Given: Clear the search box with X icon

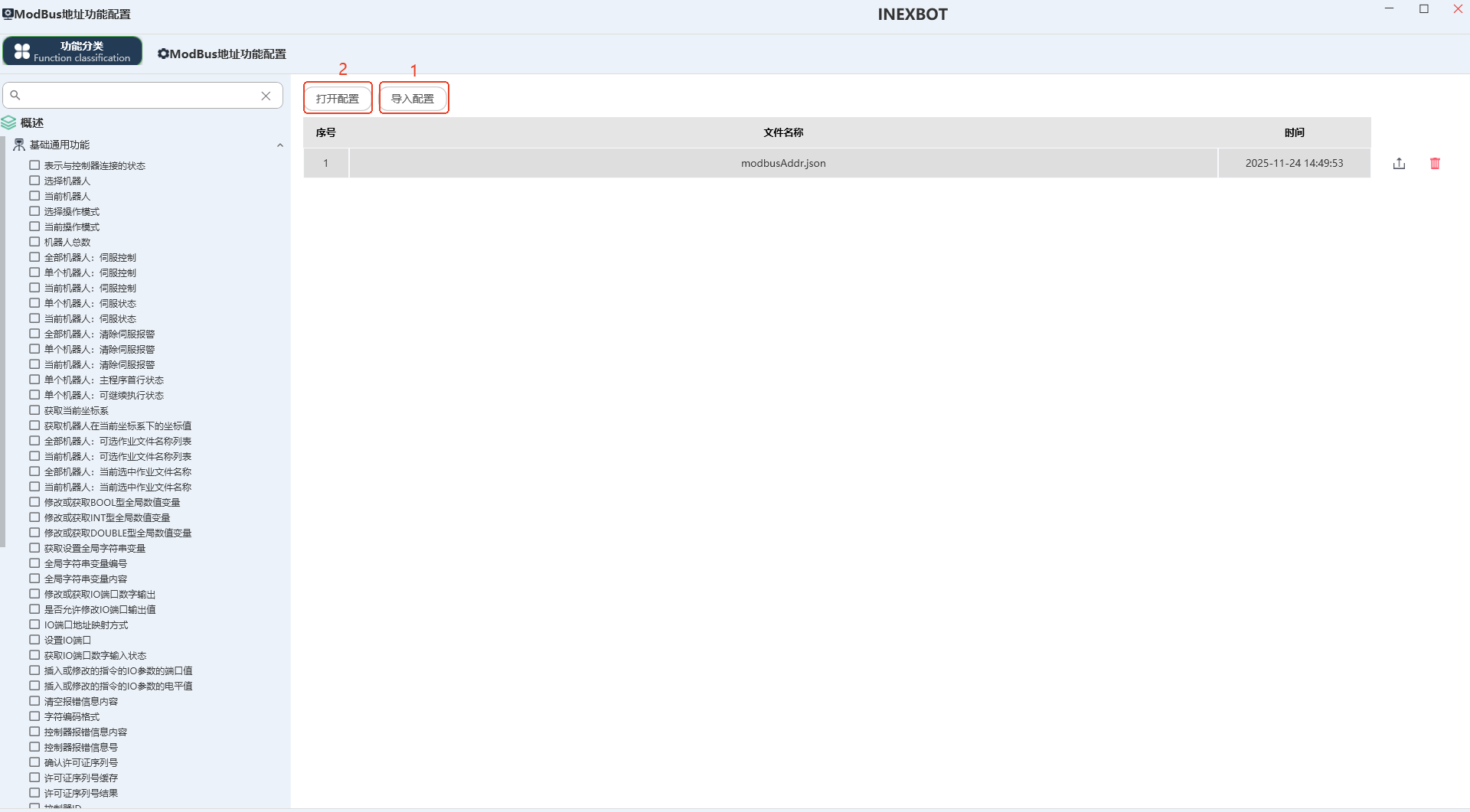Looking at the screenshot, I should [x=266, y=96].
